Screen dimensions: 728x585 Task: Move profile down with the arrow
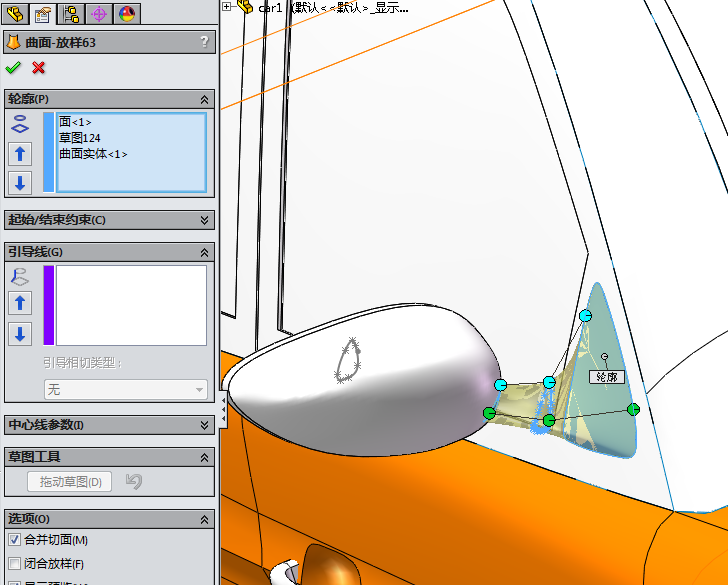pyautogui.click(x=20, y=182)
